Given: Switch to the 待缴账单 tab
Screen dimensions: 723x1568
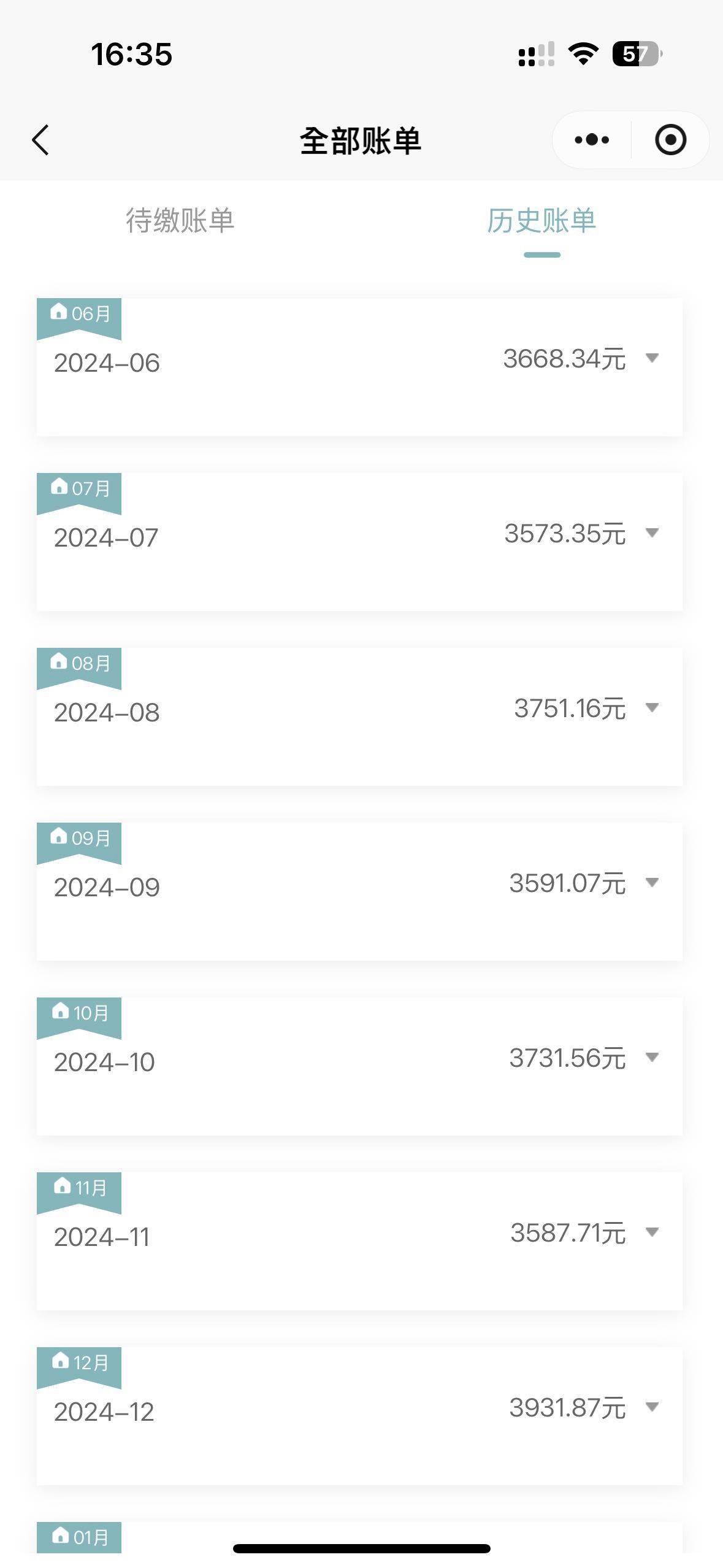Looking at the screenshot, I should click(180, 221).
